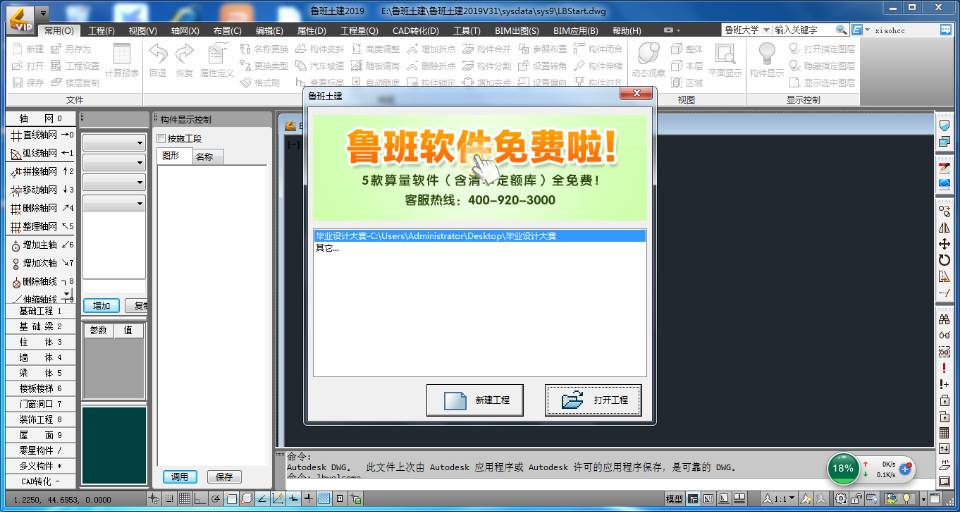Click 新建工程 (new project) button in dialog
The width and height of the screenshot is (960, 512).
coord(474,401)
